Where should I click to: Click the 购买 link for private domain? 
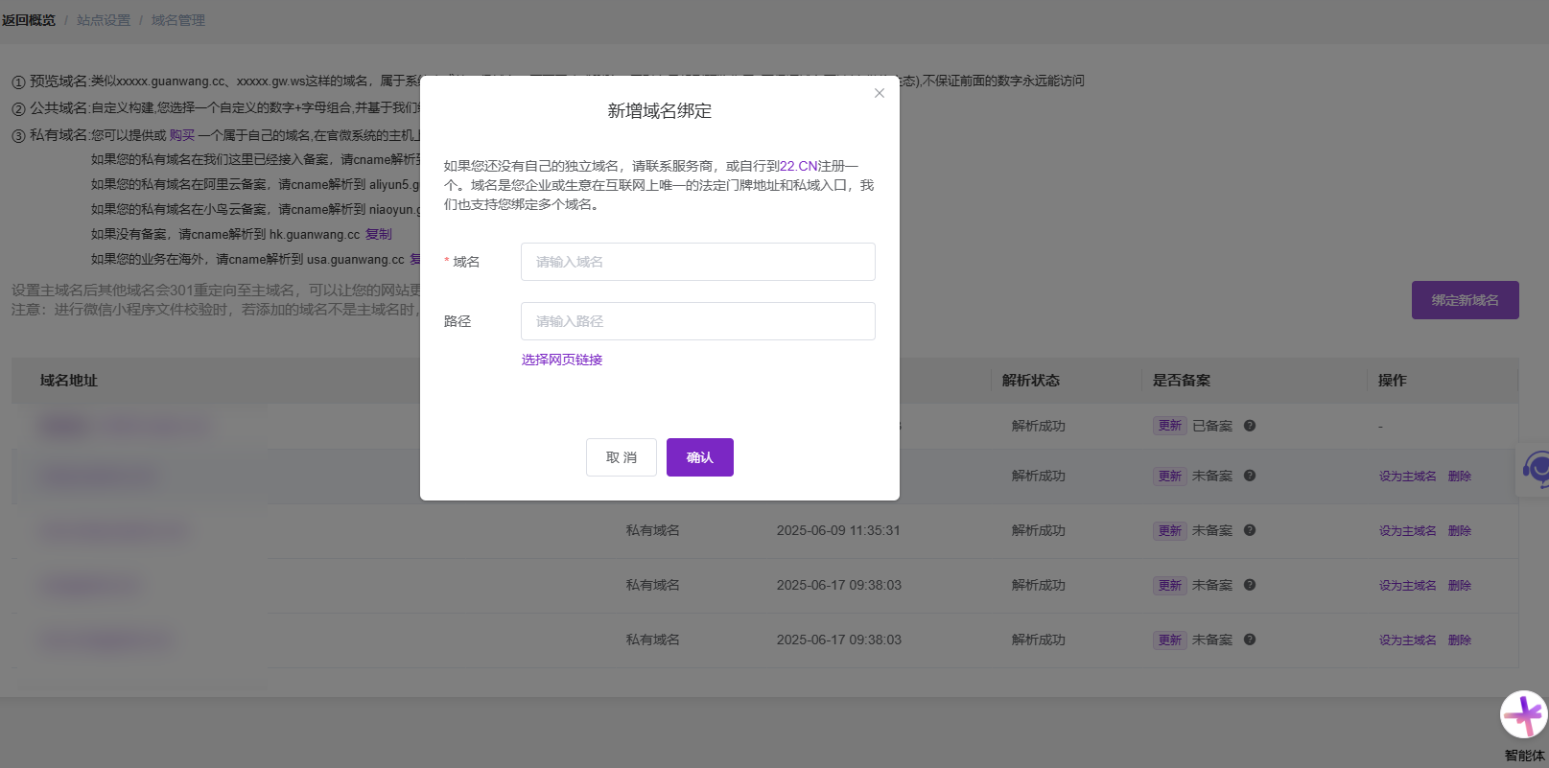coord(181,135)
